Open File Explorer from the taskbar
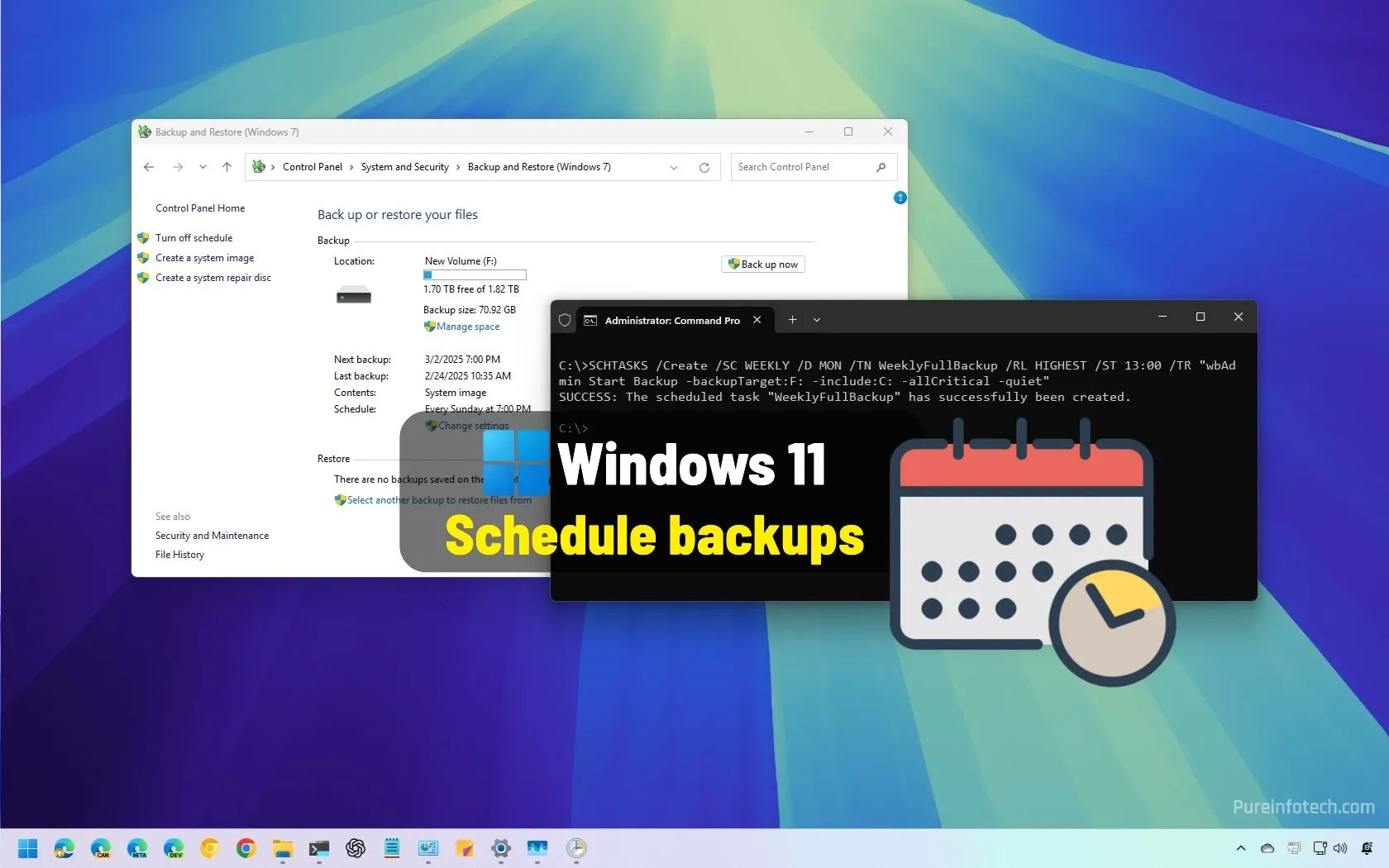This screenshot has width=1389, height=868. coord(283,848)
